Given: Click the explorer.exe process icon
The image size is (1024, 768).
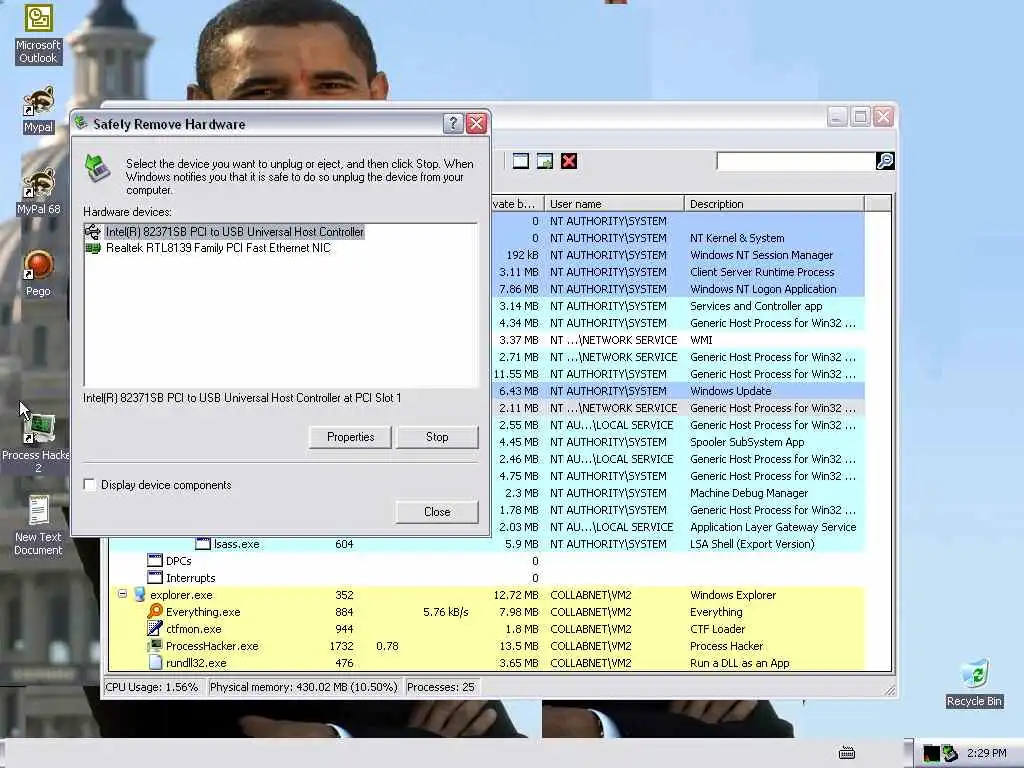Looking at the screenshot, I should tap(139, 594).
